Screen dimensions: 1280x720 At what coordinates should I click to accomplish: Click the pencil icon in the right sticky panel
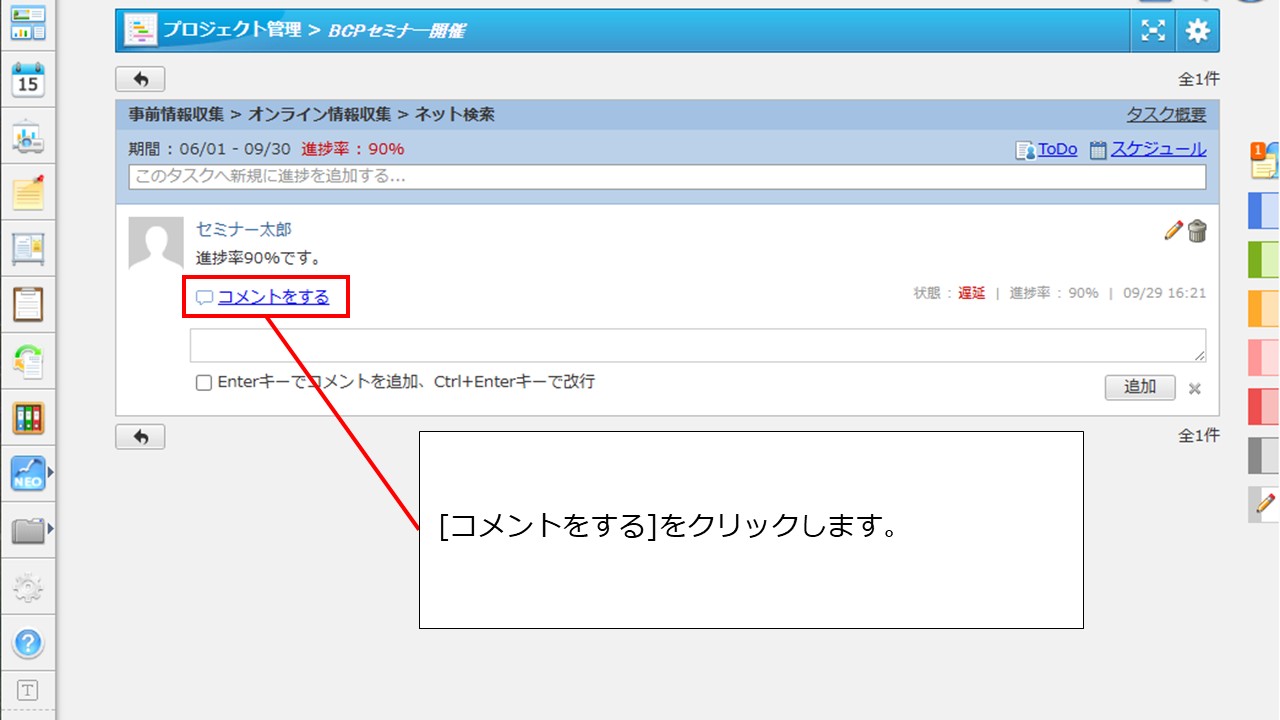click(x=1265, y=504)
